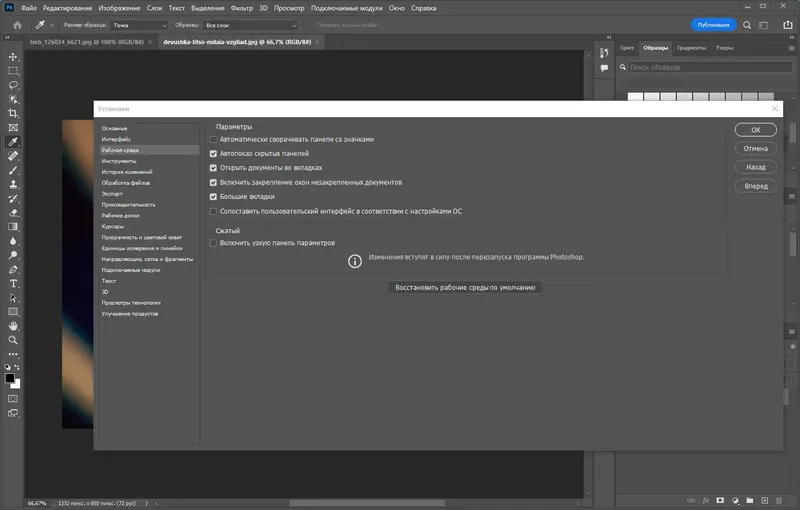Switch to the Цвет panel tab
This screenshot has width=800, height=510.
tap(627, 48)
